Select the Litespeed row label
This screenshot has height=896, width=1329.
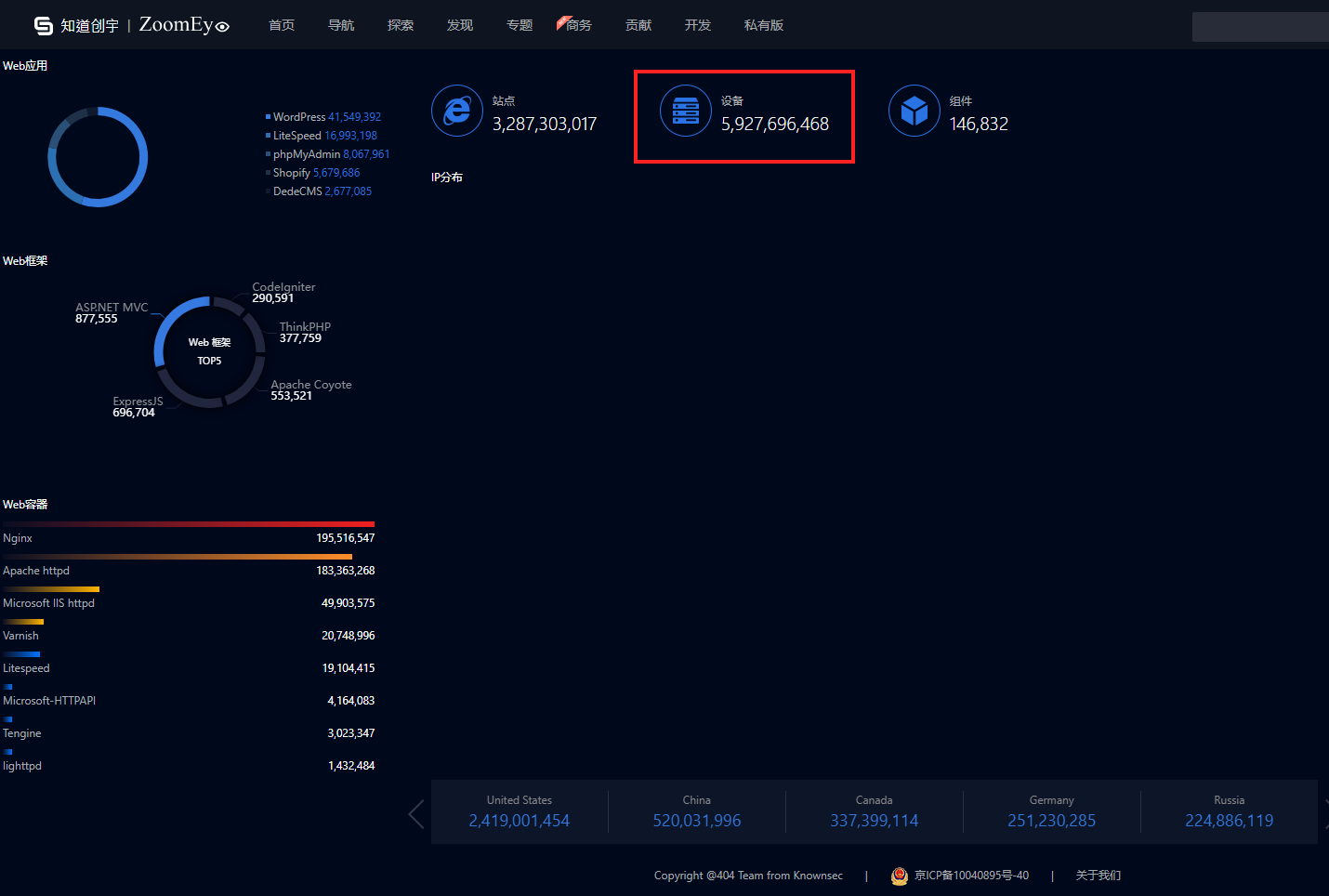tap(26, 668)
